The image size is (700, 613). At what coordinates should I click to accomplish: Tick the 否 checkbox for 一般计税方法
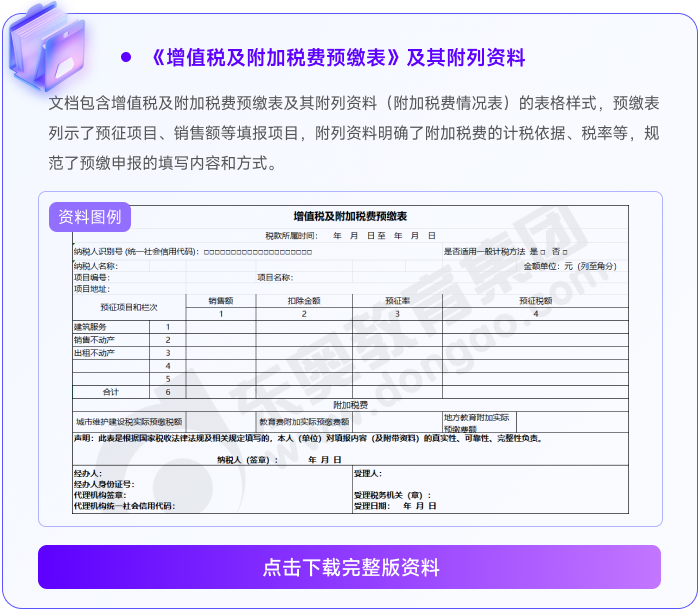[566, 252]
